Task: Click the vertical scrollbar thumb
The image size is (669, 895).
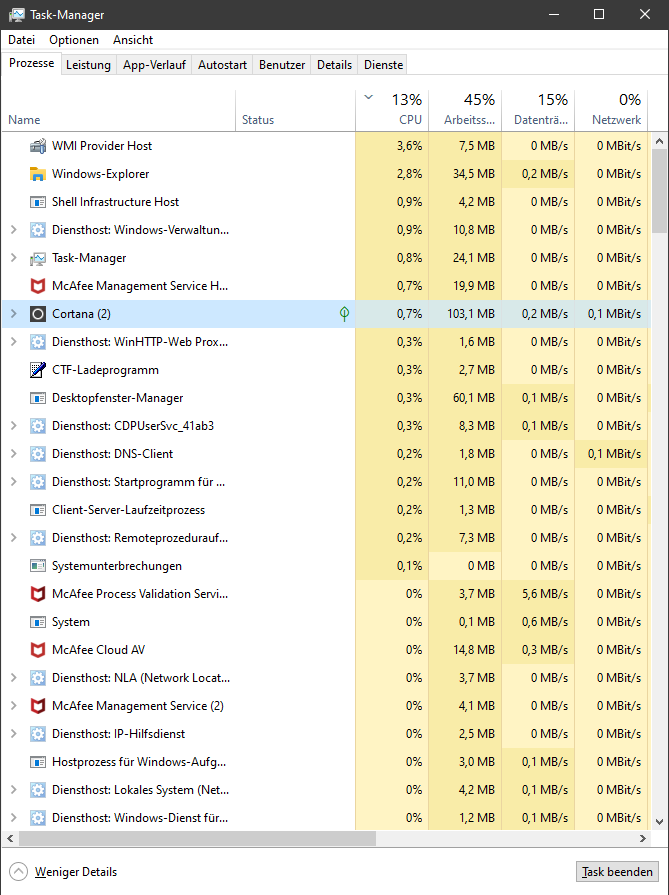Action: point(659,190)
